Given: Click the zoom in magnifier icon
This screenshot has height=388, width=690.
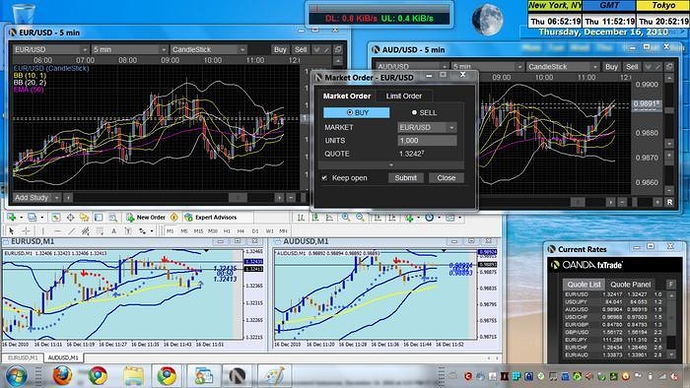Looking at the screenshot, I should tap(346, 217).
